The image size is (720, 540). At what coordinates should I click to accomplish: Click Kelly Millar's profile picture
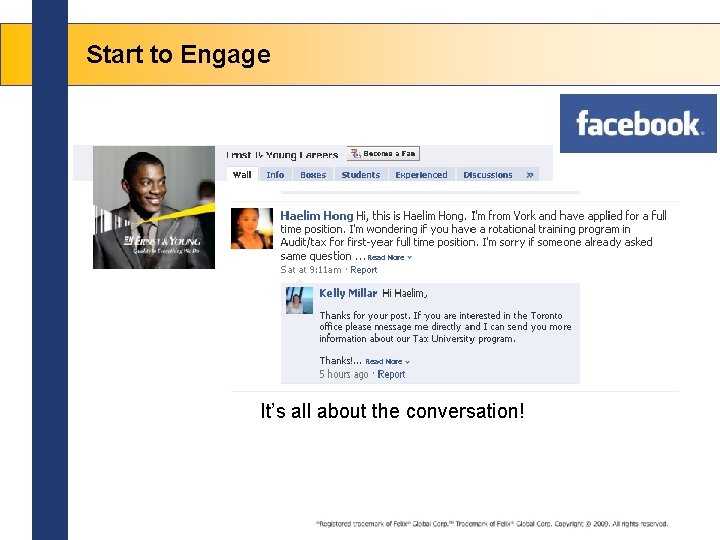point(299,300)
